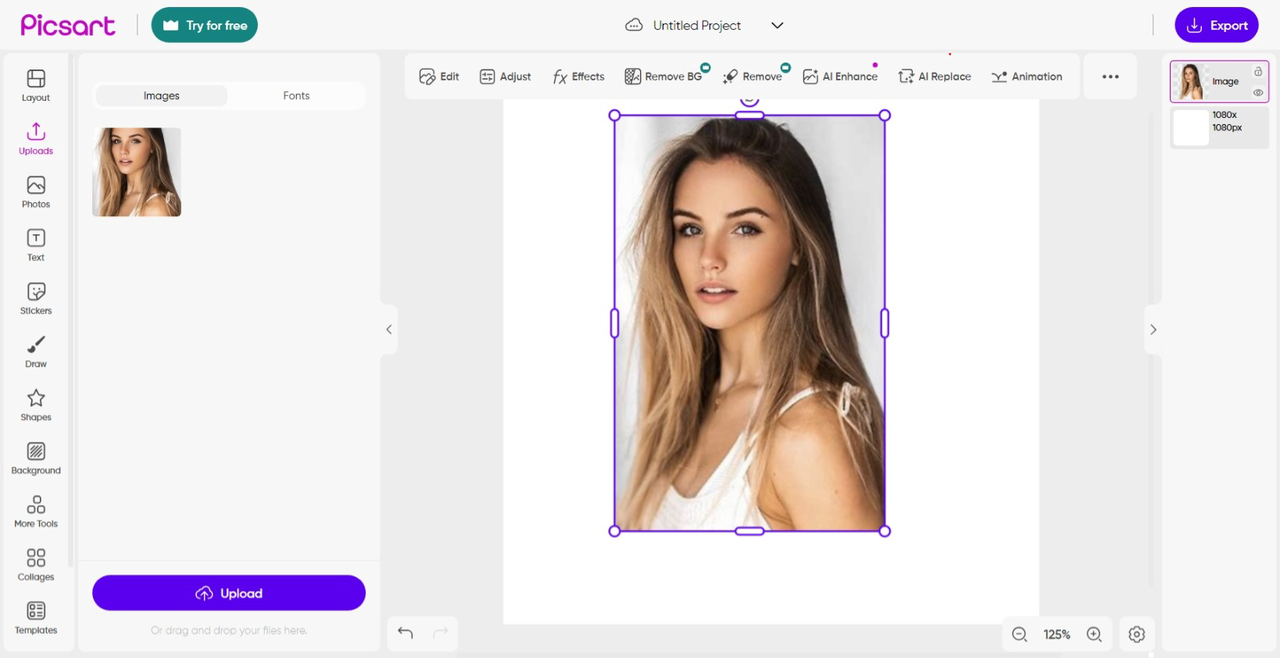Toggle the Image layer lock
The image size is (1280, 658).
tap(1258, 72)
